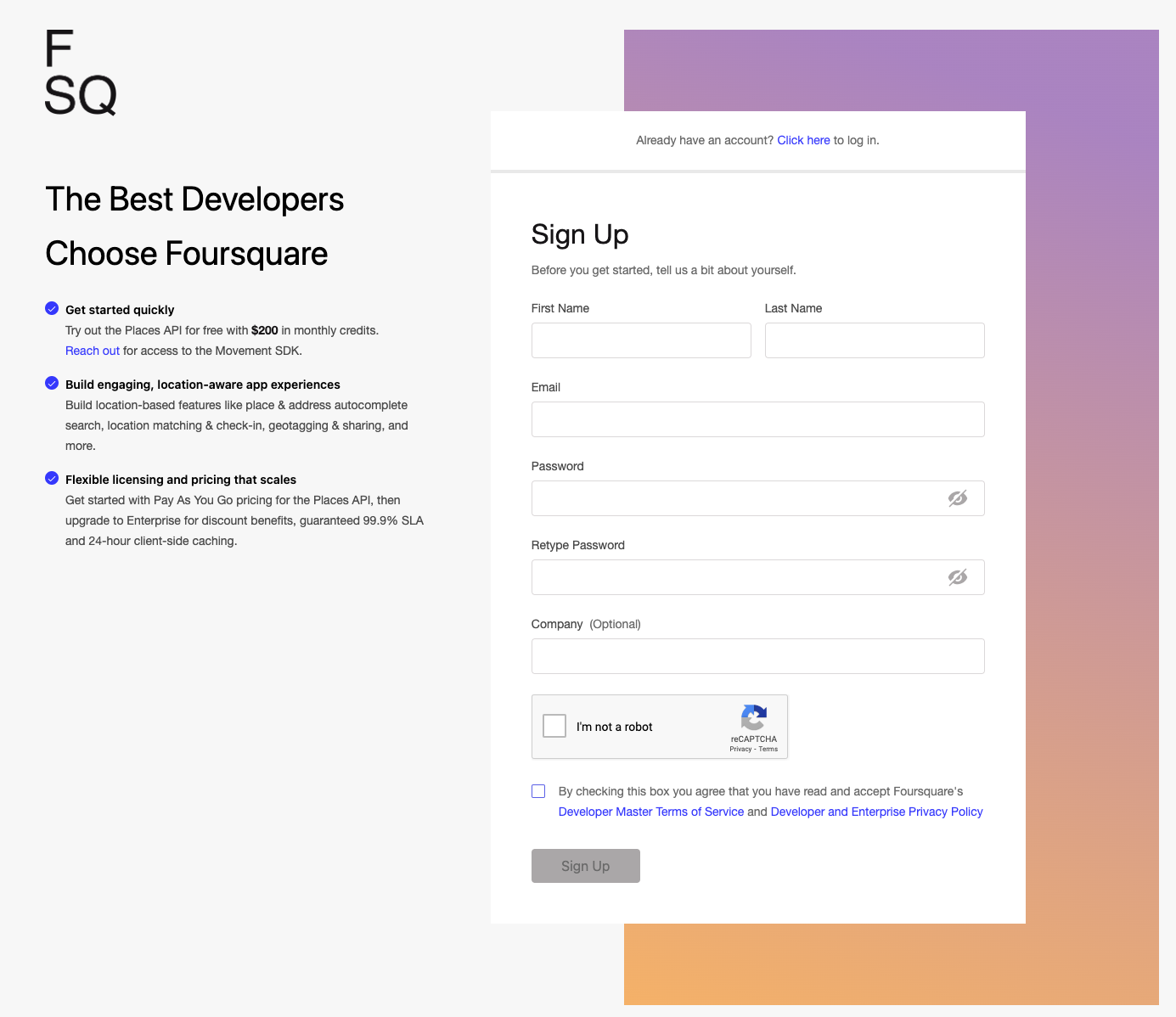1176x1017 pixels.
Task: Open Developer and Enterprise Privacy Policy
Action: 876,812
